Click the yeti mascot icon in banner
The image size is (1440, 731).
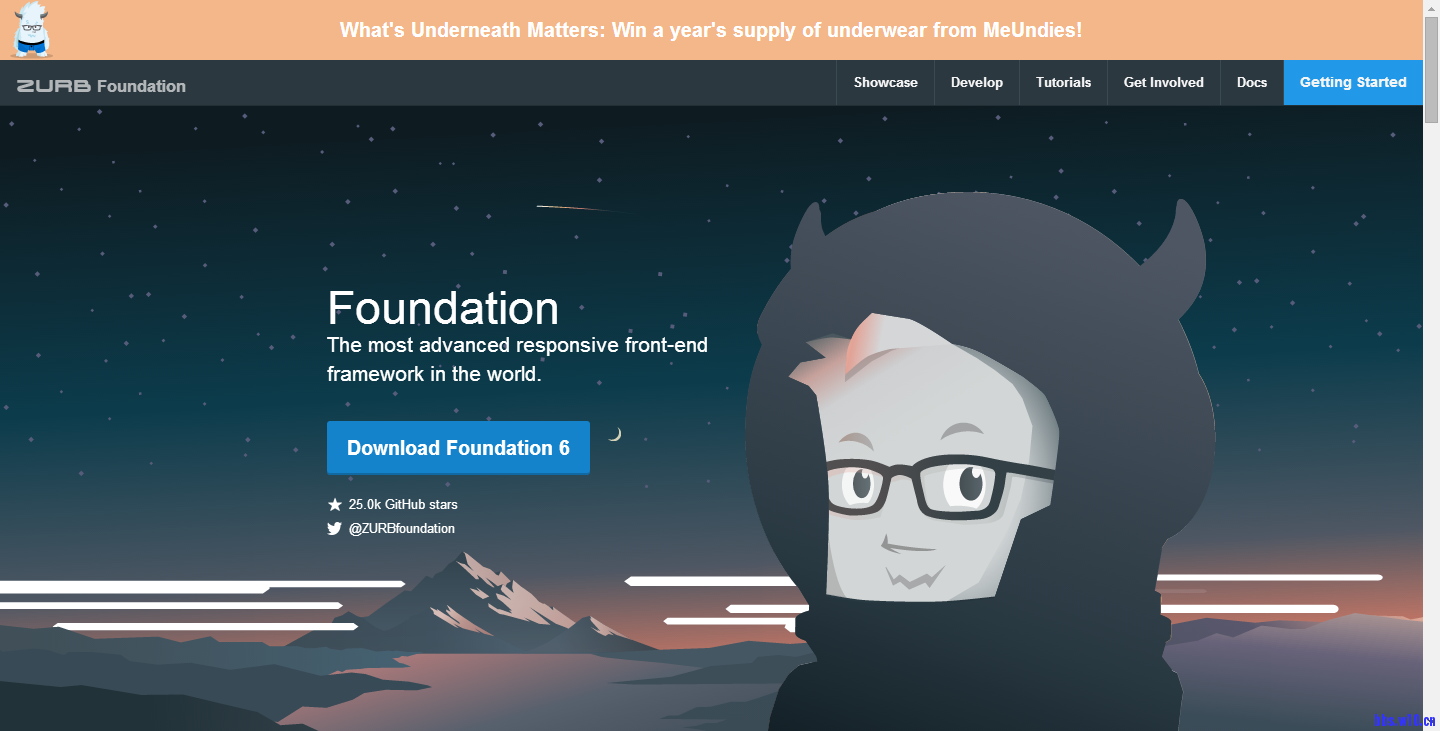pos(32,30)
